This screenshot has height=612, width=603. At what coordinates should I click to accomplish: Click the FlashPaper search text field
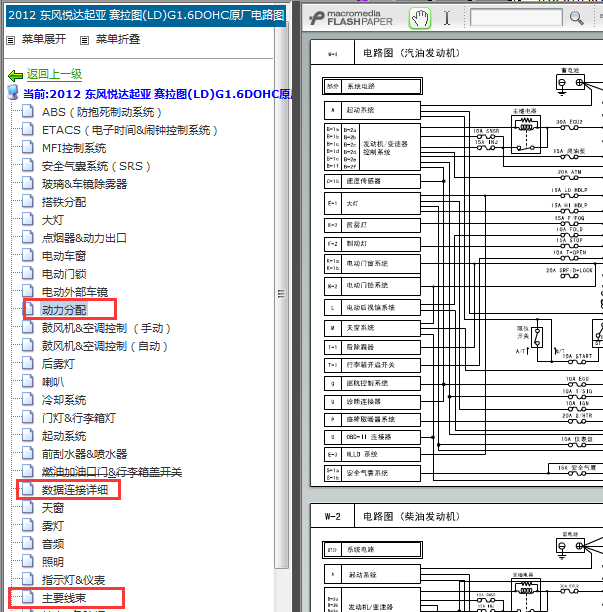coord(516,18)
